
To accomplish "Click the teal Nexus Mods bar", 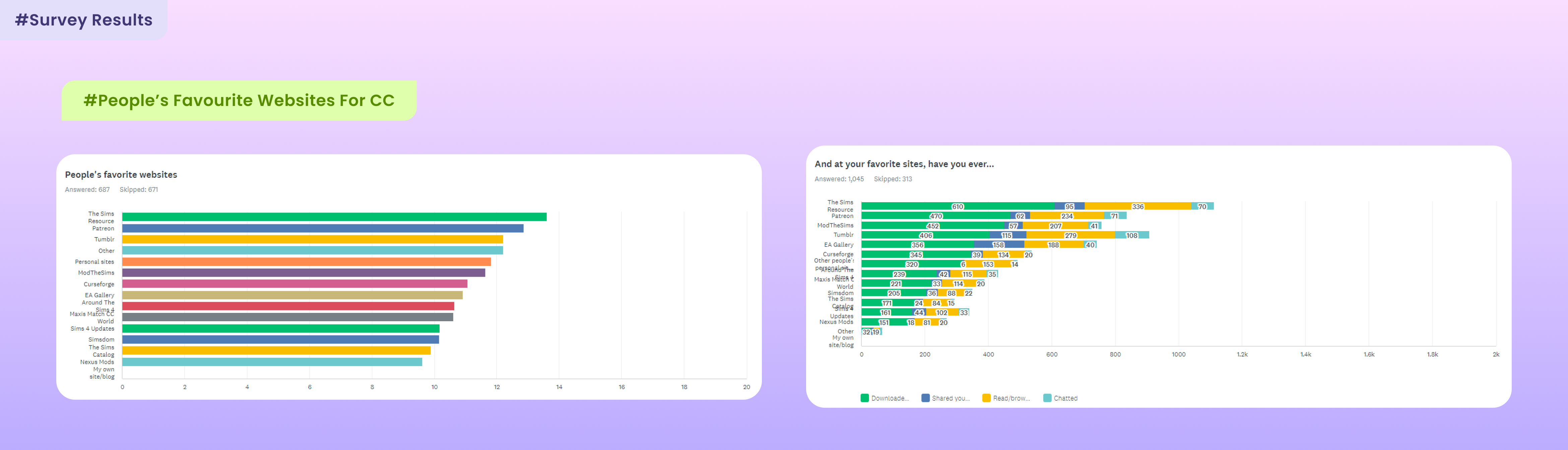I will tap(272, 362).
